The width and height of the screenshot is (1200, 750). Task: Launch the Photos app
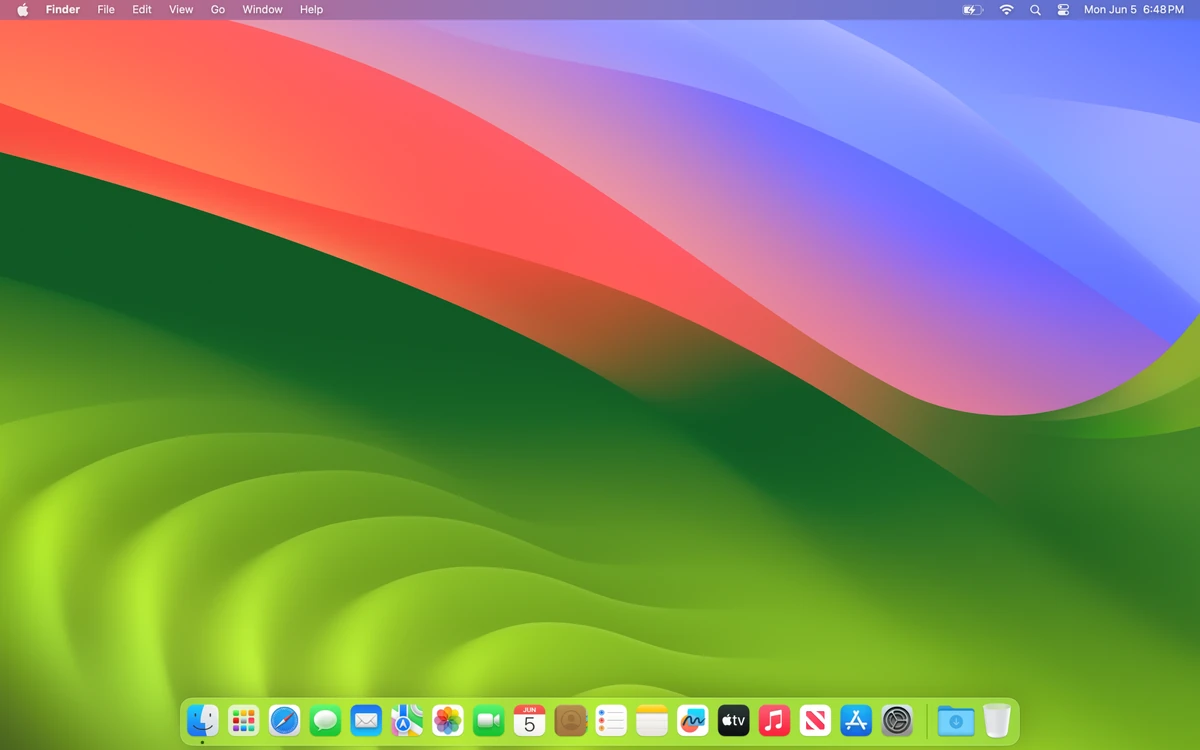click(x=447, y=720)
